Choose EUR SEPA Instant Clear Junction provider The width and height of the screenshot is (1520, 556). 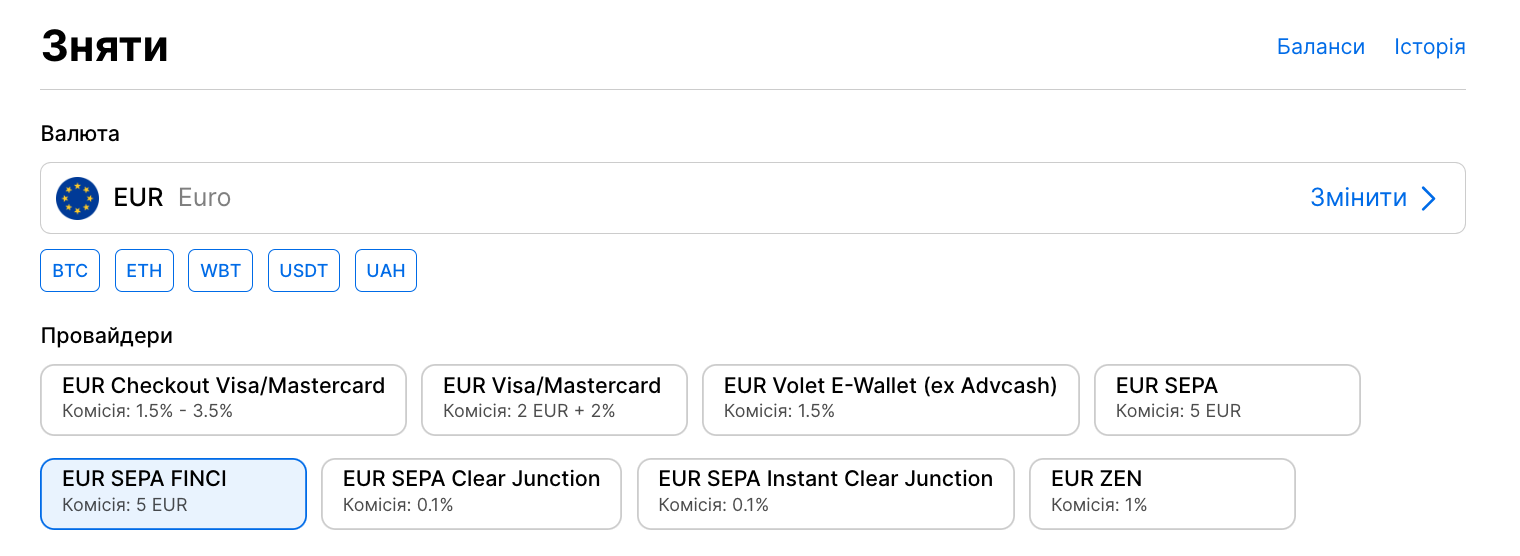(x=826, y=494)
